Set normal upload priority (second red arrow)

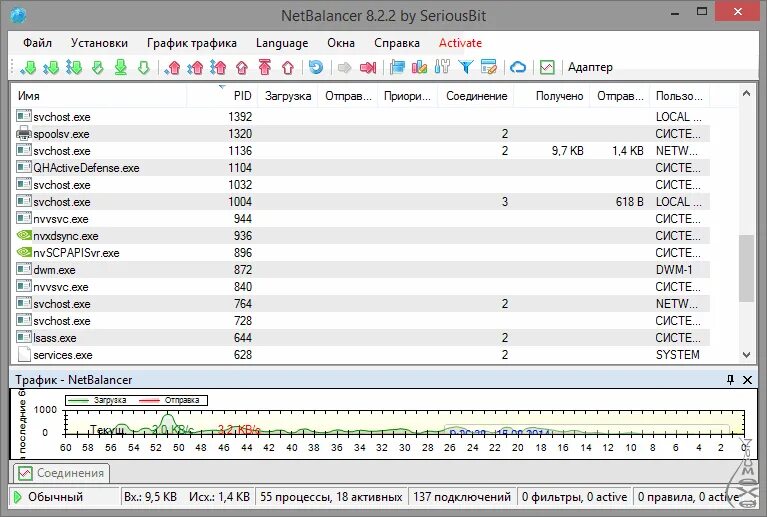coord(195,67)
